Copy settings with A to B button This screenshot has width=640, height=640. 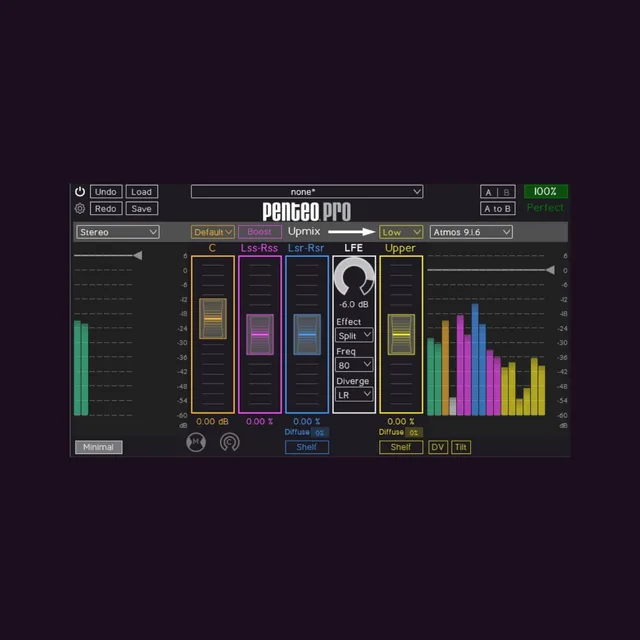coord(498,209)
